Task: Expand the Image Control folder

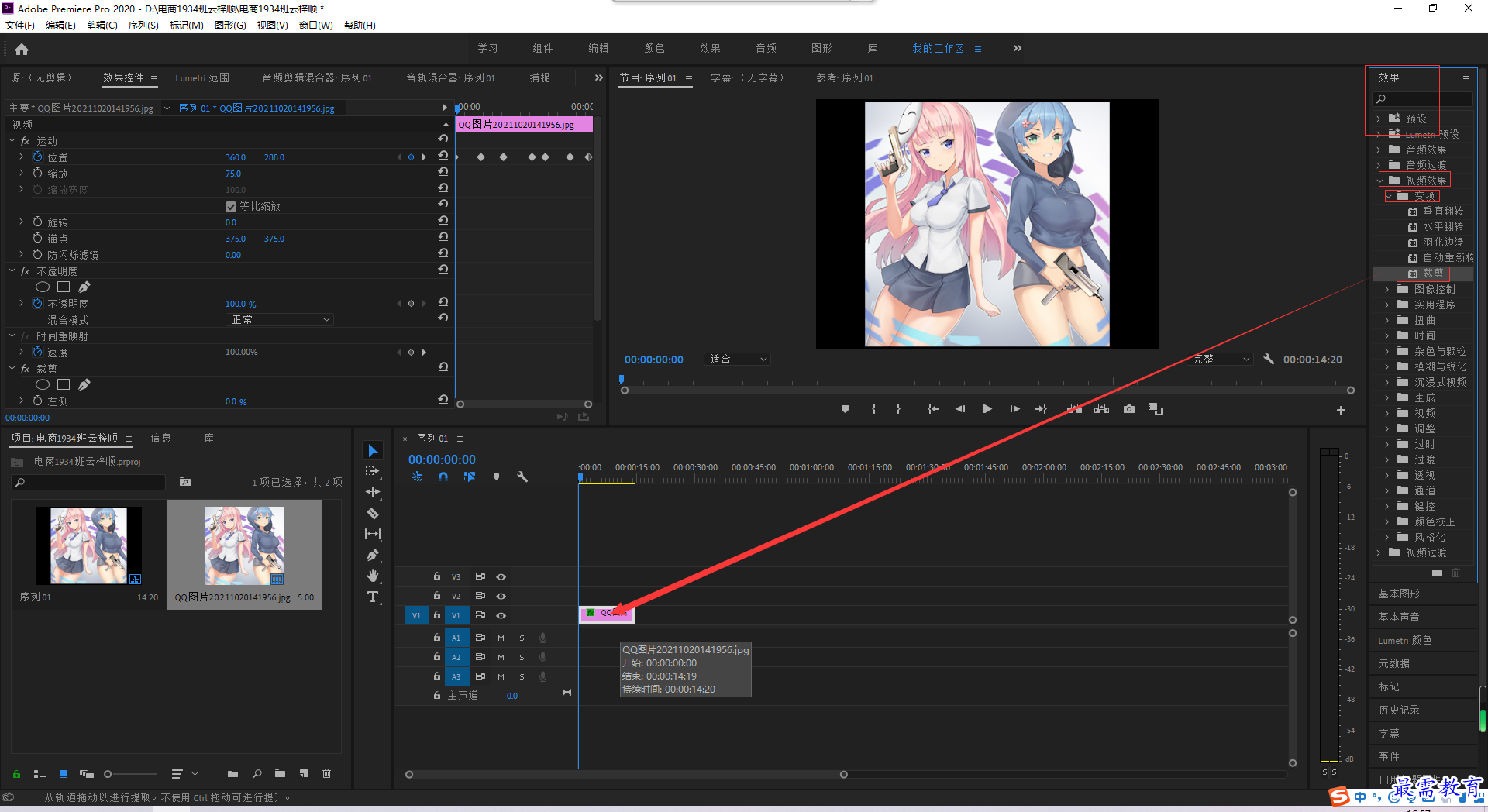Action: click(1387, 289)
